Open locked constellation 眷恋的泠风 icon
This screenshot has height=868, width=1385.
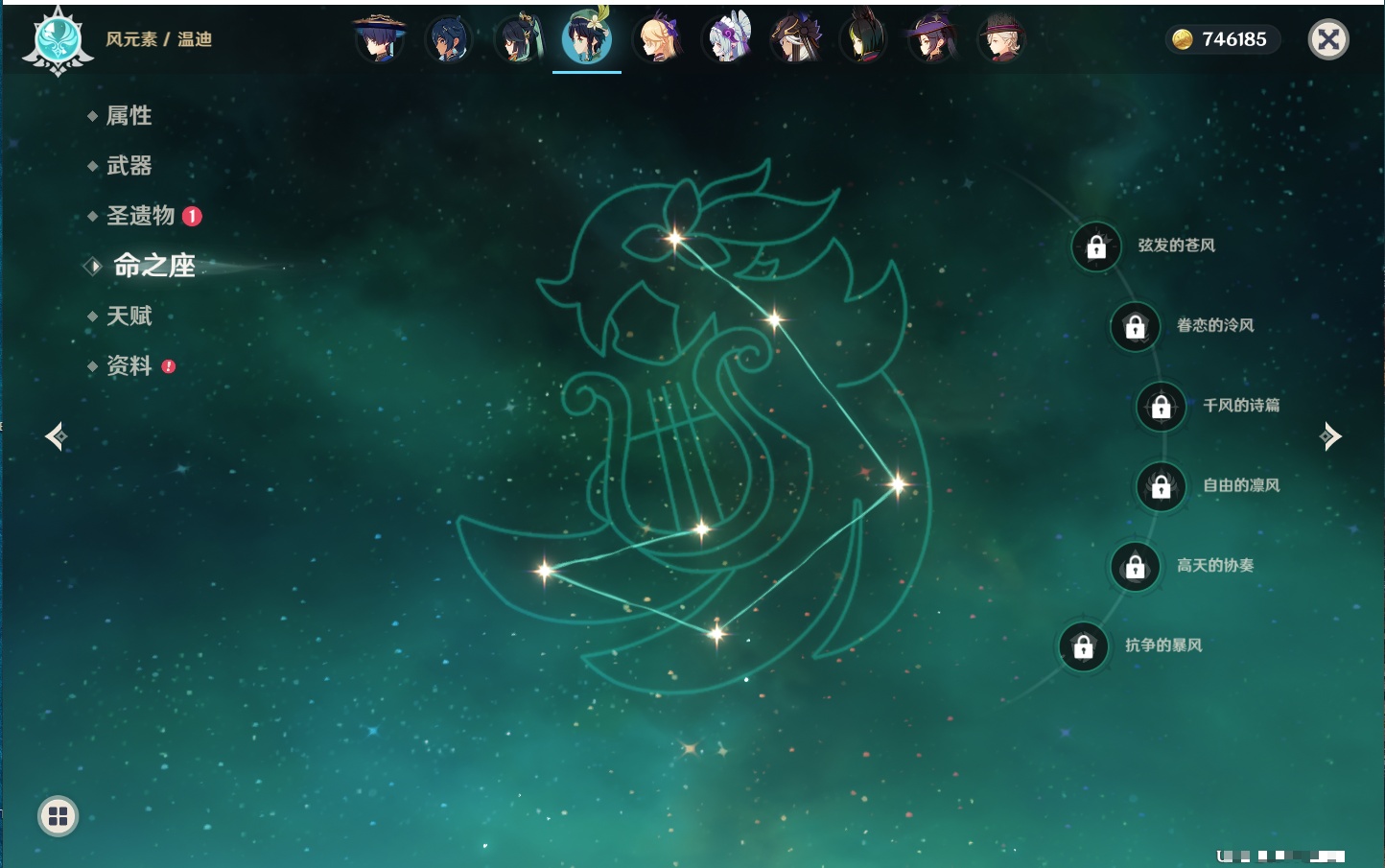(1136, 327)
